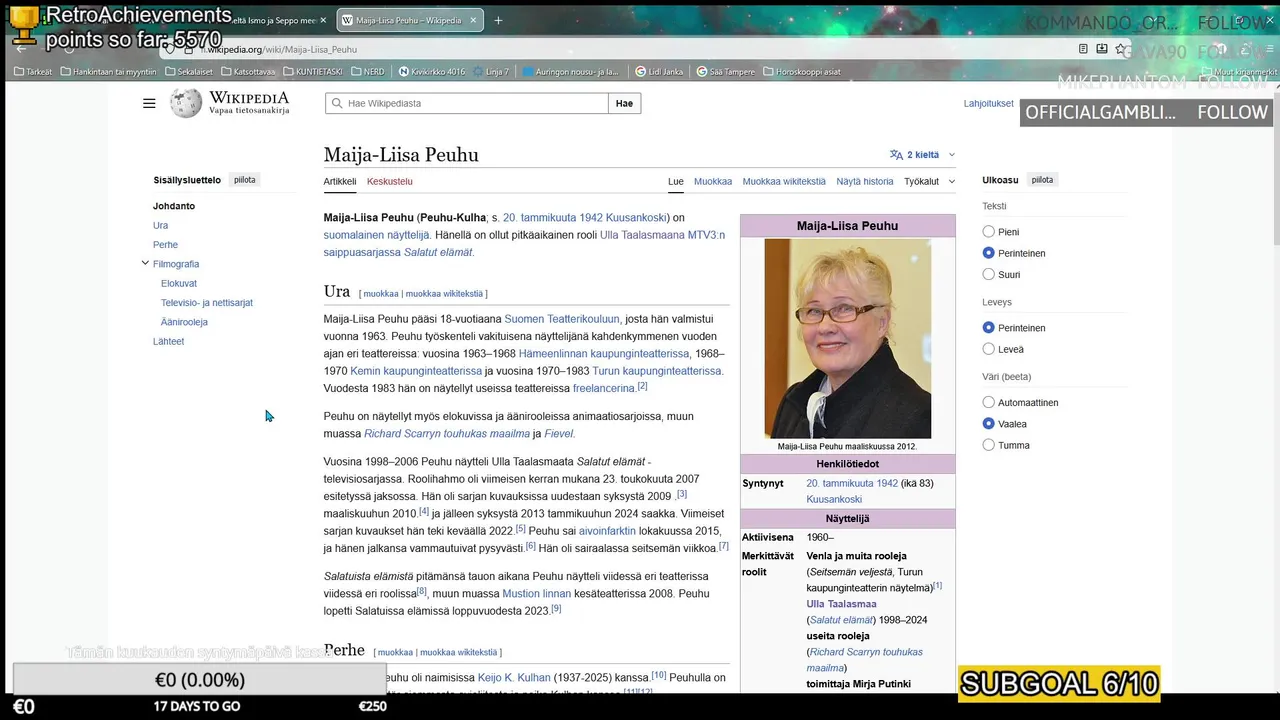Toggle reader view icon in address bar
This screenshot has width=1280, height=720.
[1083, 48]
